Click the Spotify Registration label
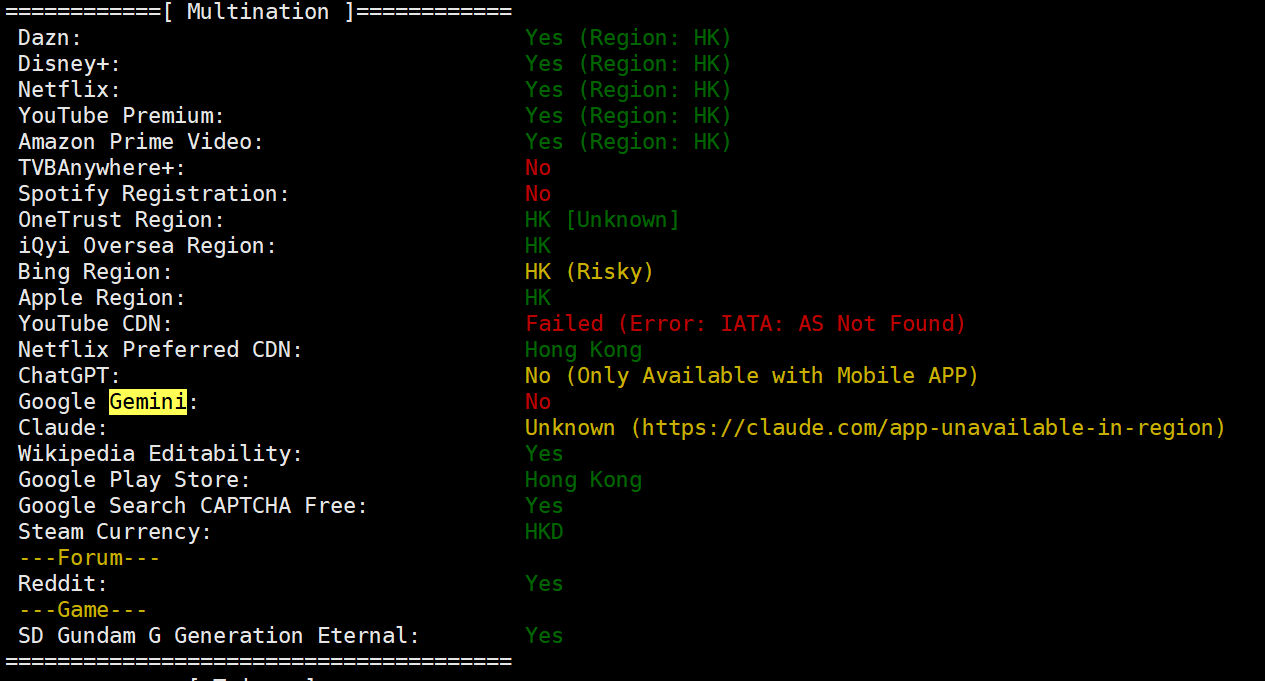The width and height of the screenshot is (1265, 681). (154, 194)
